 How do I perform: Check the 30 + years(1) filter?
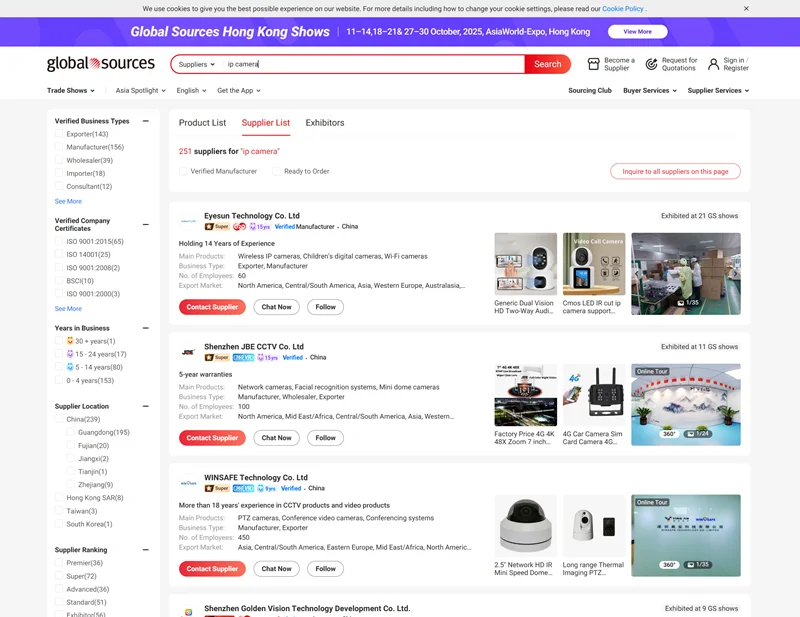click(59, 341)
